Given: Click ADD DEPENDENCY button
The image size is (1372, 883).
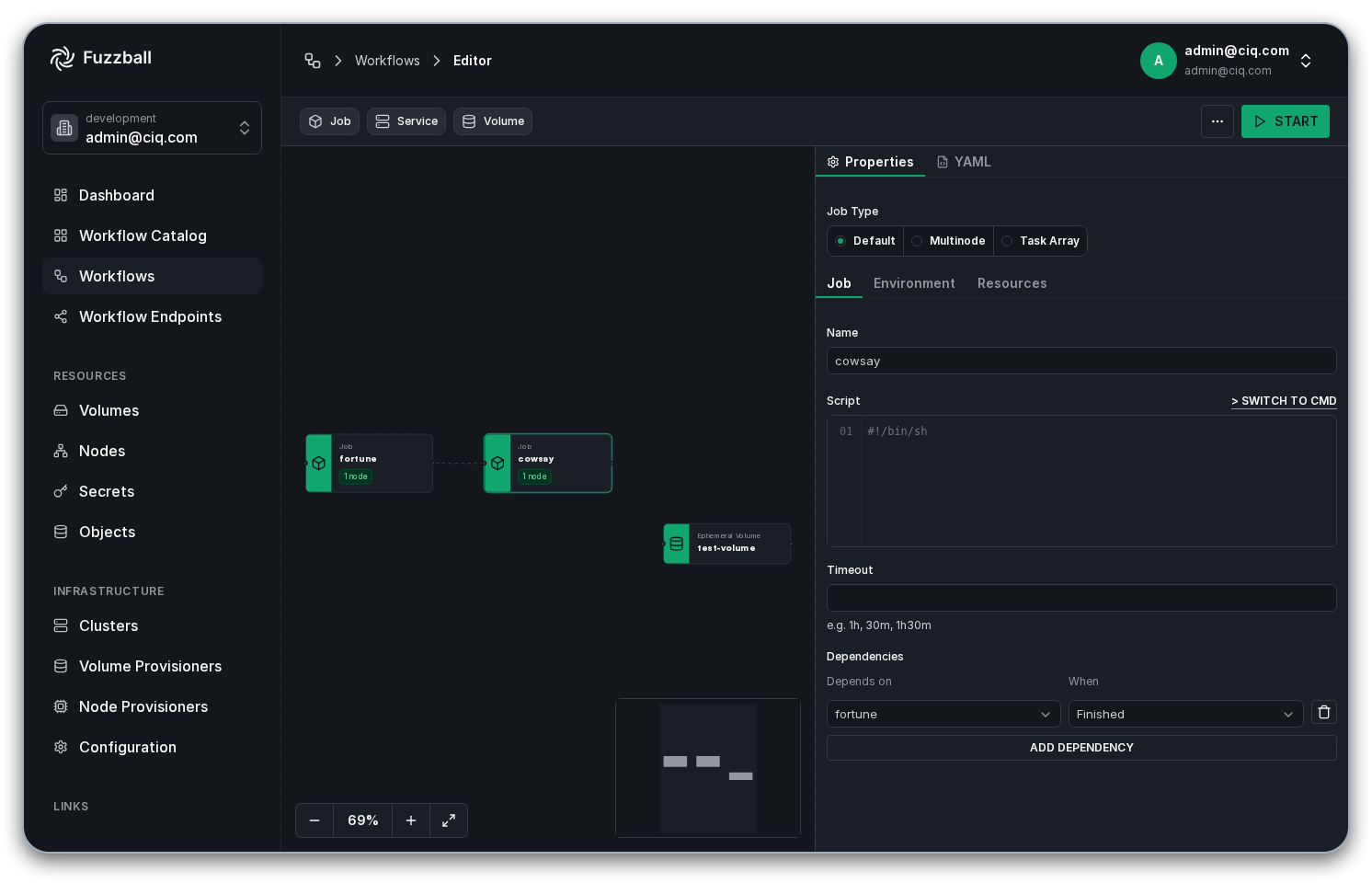Looking at the screenshot, I should coord(1081,748).
